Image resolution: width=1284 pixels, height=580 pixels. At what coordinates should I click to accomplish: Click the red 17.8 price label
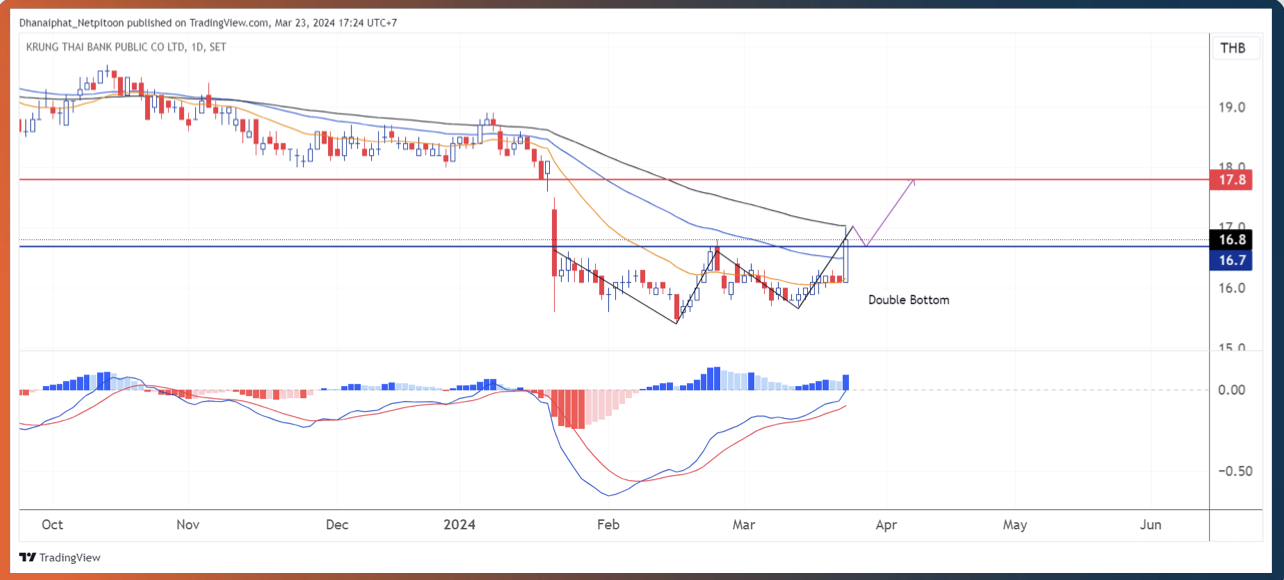(x=1232, y=180)
